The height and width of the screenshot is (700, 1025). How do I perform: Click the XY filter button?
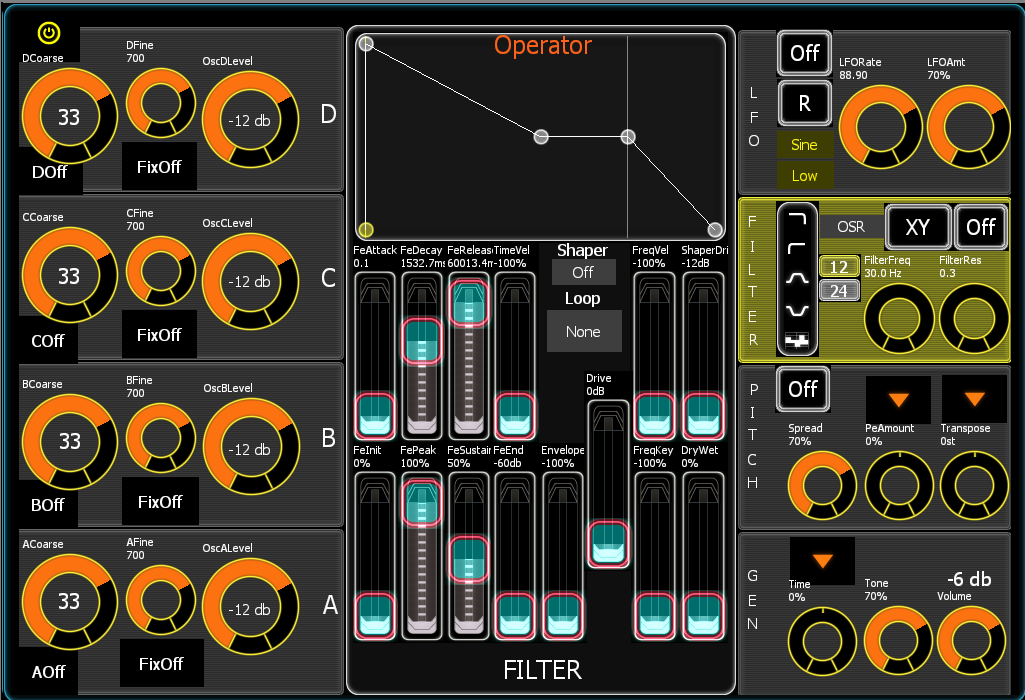point(917,227)
